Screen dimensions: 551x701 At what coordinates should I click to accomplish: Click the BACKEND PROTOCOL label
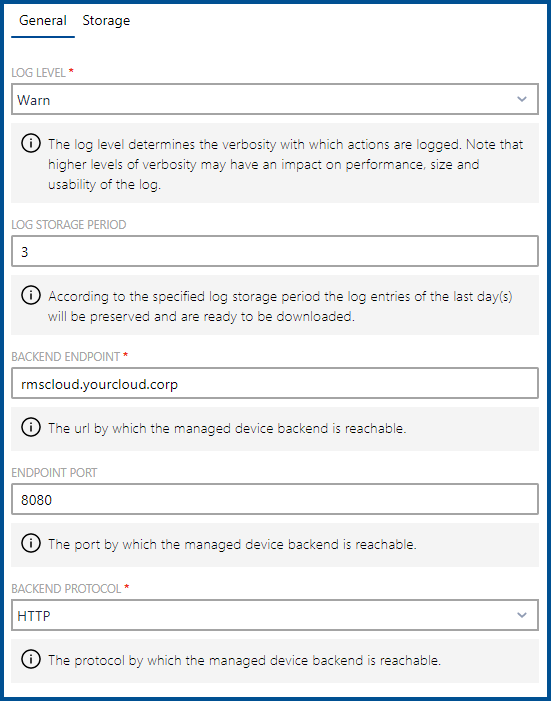coord(66,588)
